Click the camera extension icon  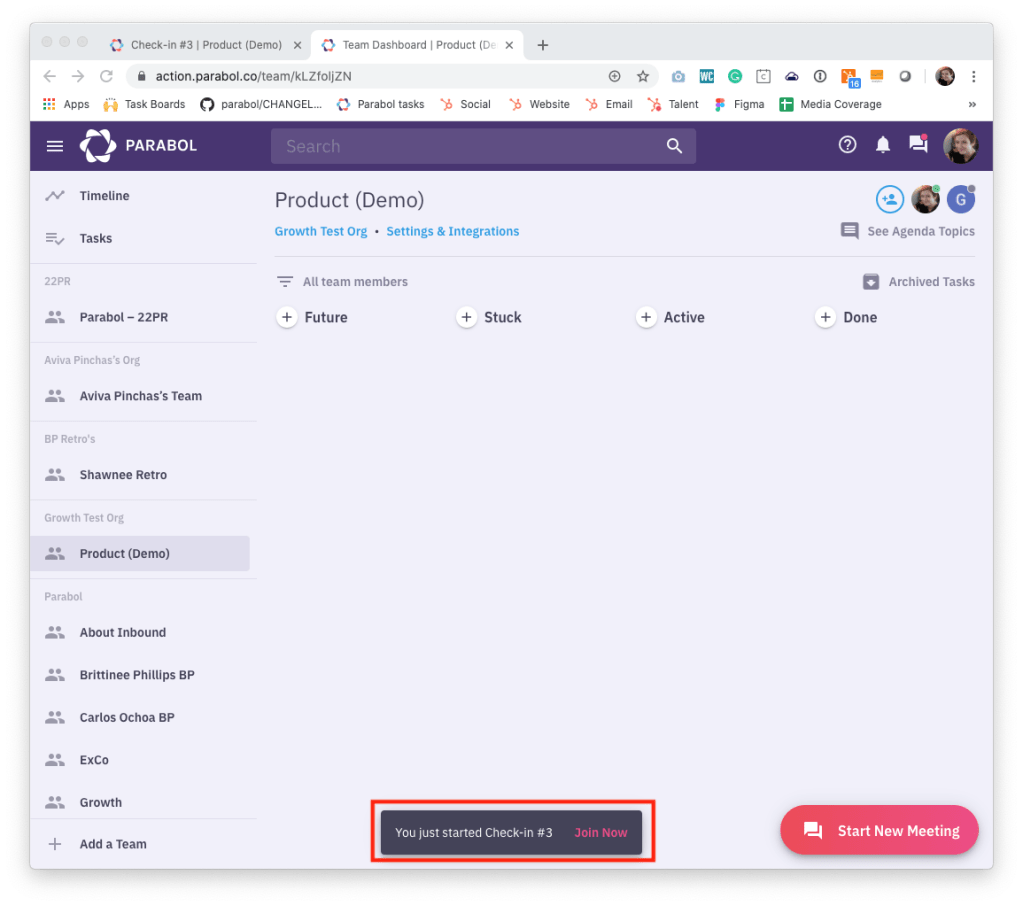(679, 76)
